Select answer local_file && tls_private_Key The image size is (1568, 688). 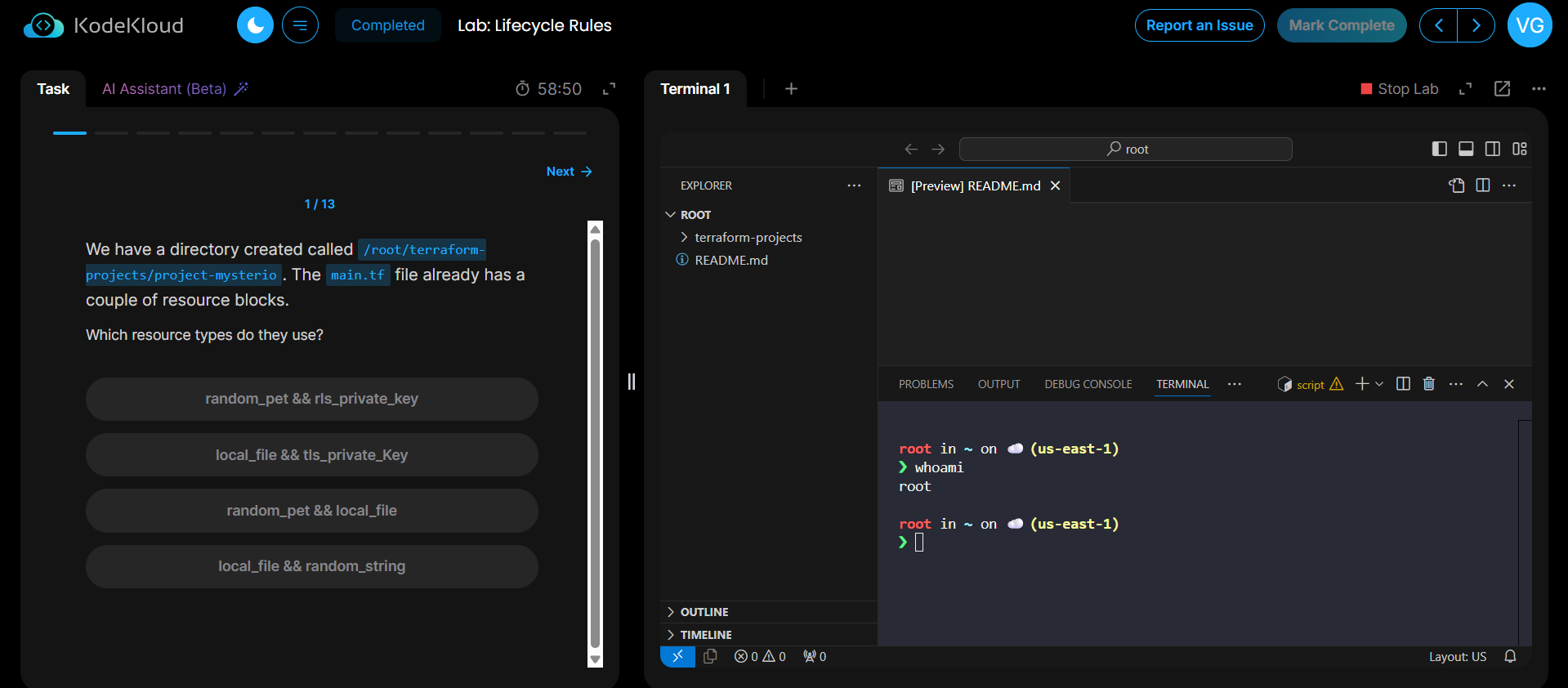coord(311,455)
